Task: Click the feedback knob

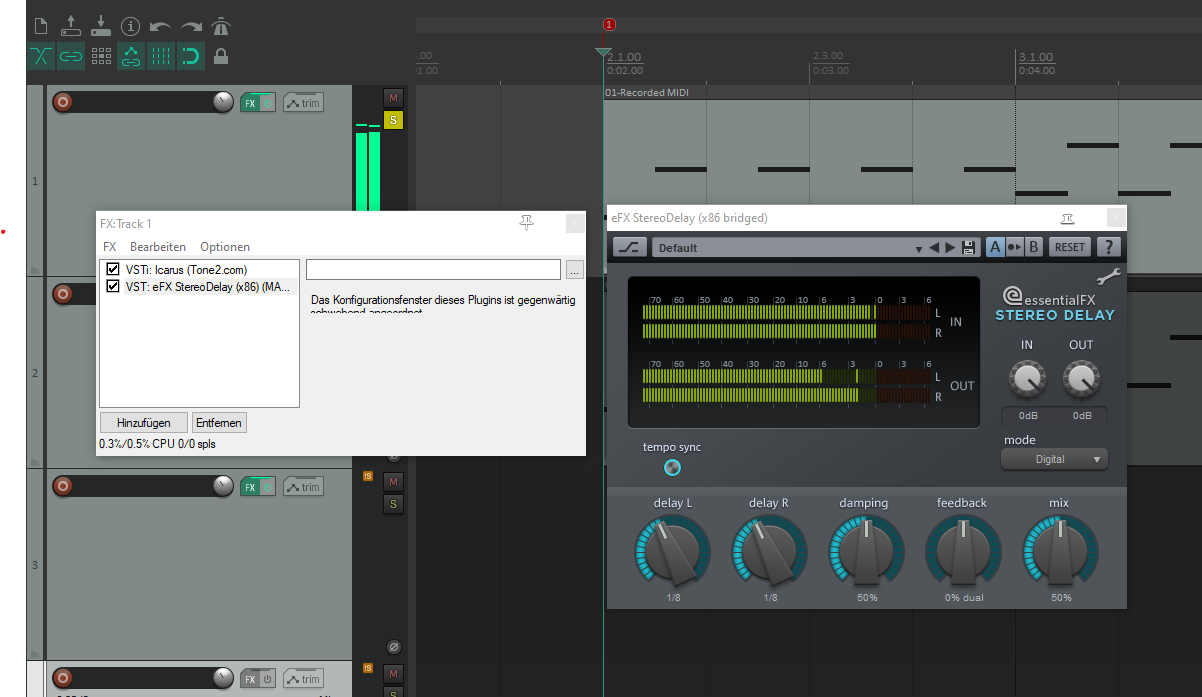Action: [962, 552]
